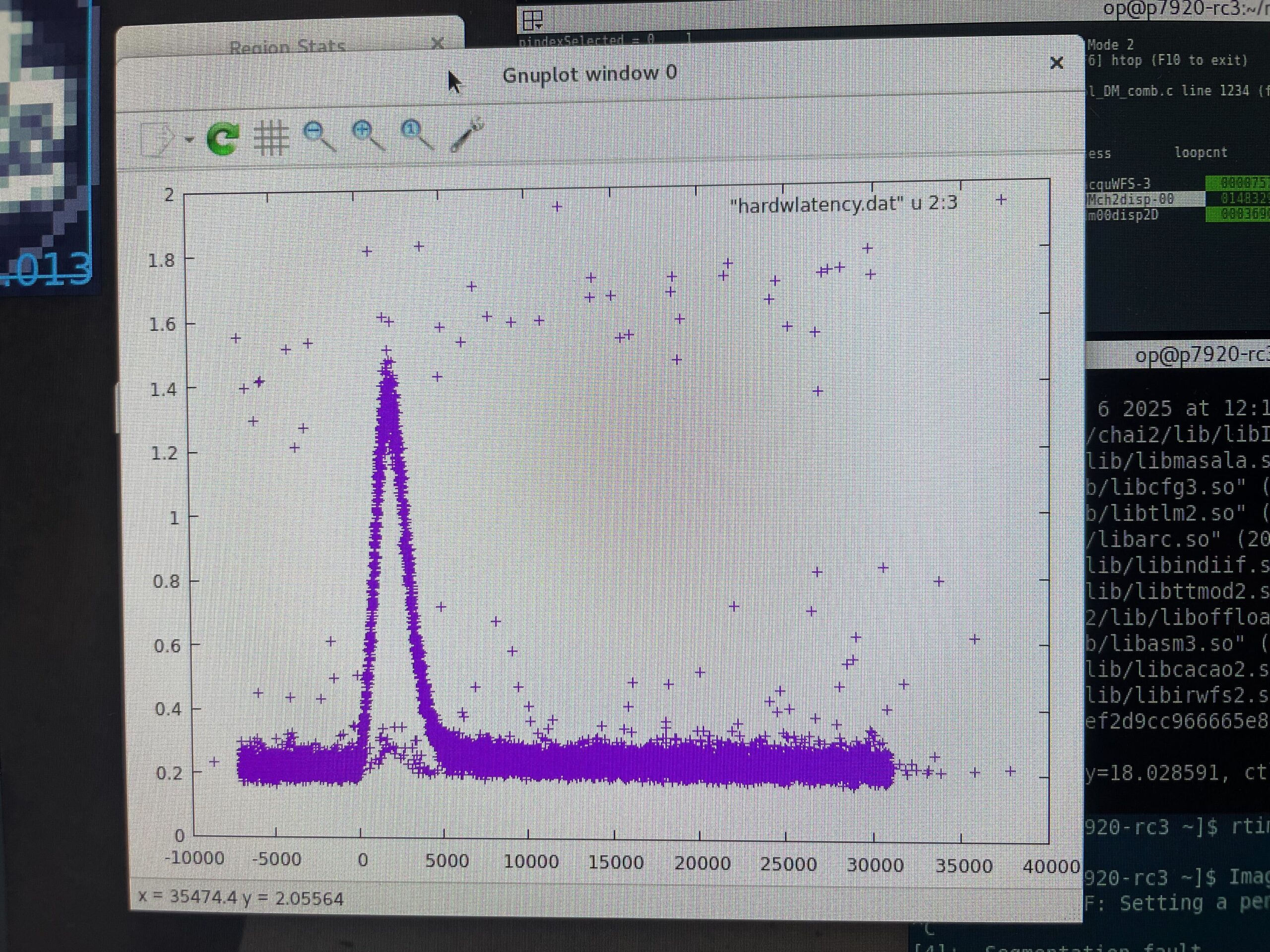Click the autoscale magnifier icon
This screenshot has height=952, width=1270.
pos(417,135)
